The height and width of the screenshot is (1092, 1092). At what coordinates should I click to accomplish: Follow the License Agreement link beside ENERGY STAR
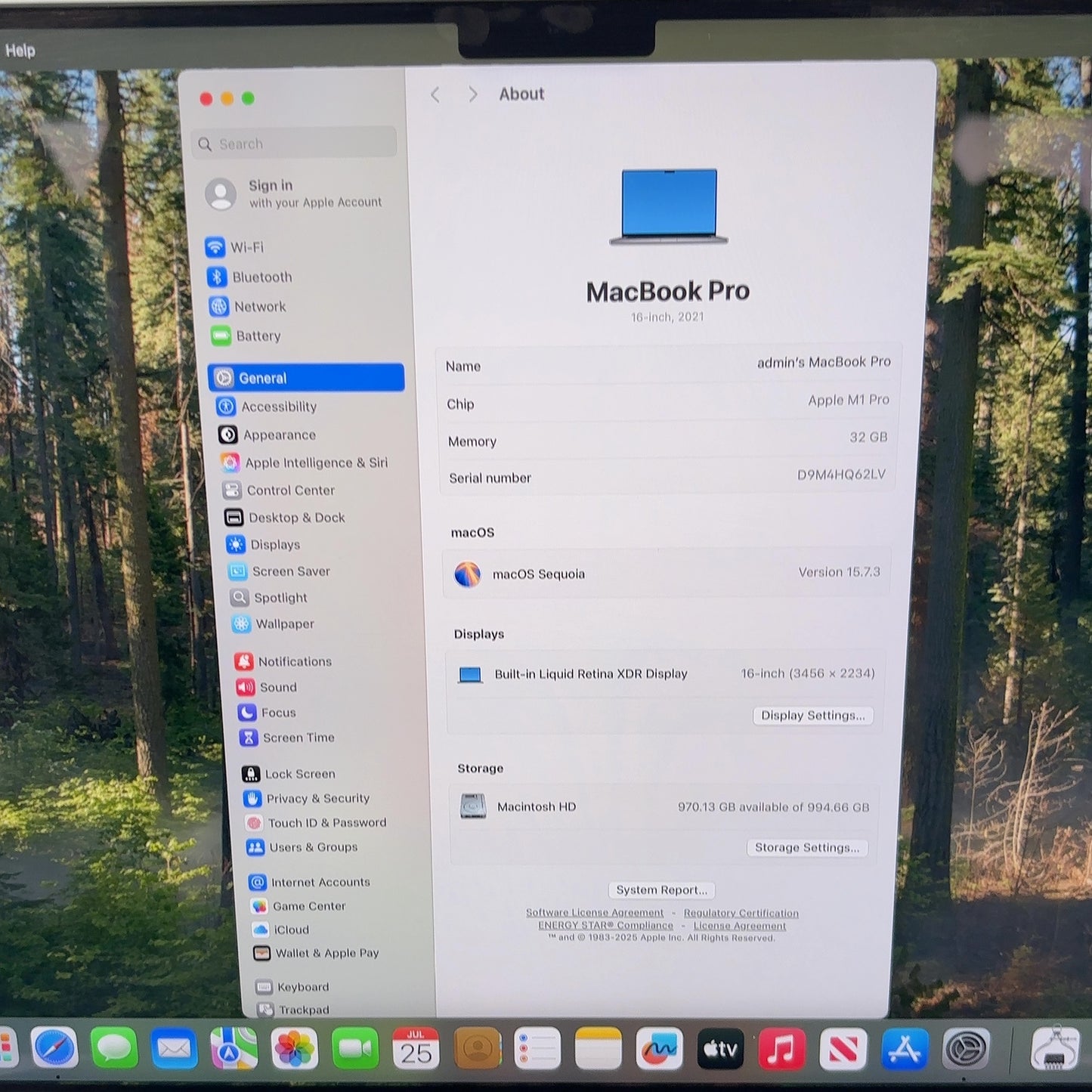tap(740, 926)
